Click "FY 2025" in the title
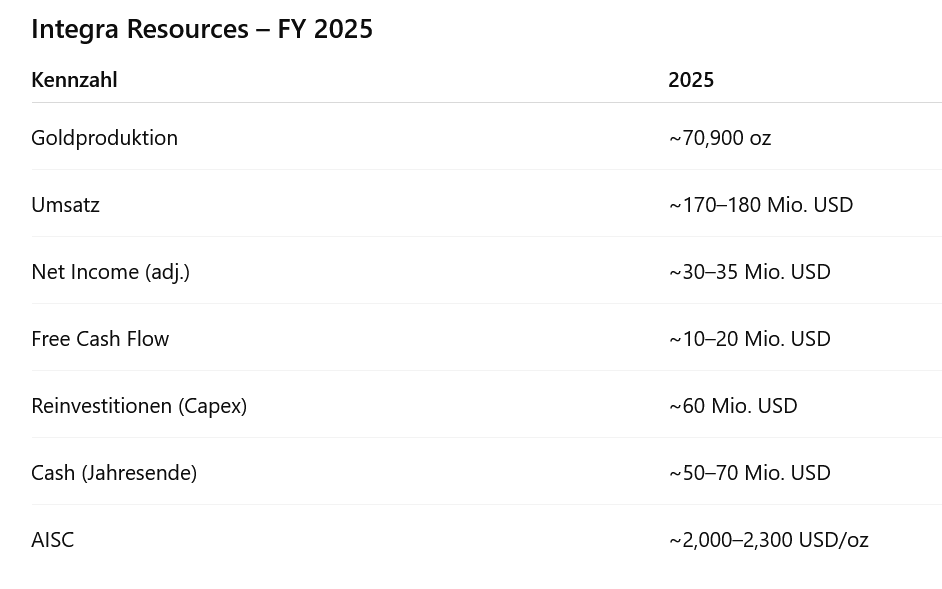Viewport: 942px width, 589px height. (x=325, y=29)
